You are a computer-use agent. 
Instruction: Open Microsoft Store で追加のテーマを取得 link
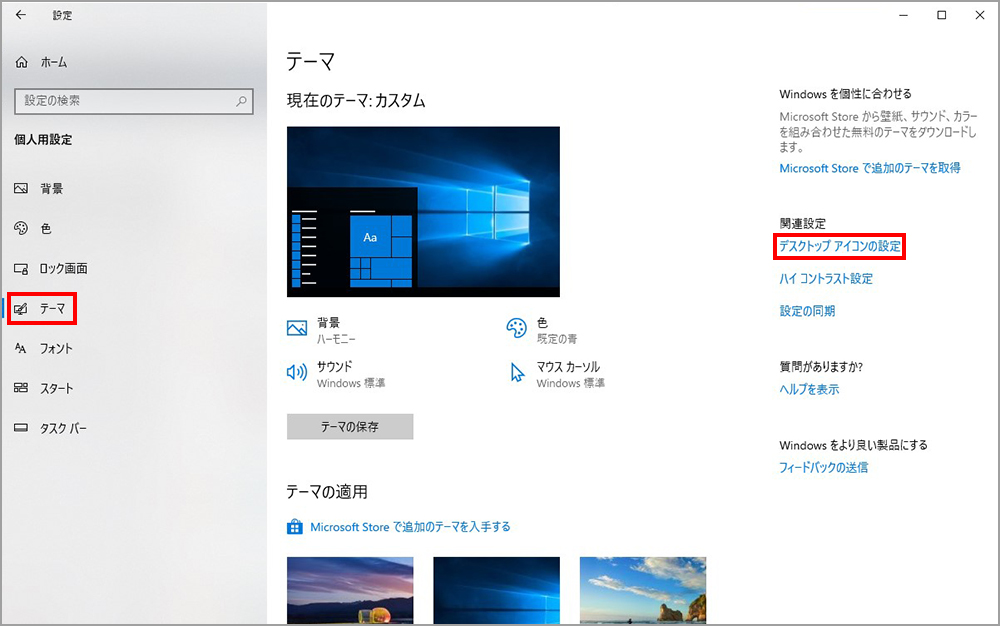point(870,168)
